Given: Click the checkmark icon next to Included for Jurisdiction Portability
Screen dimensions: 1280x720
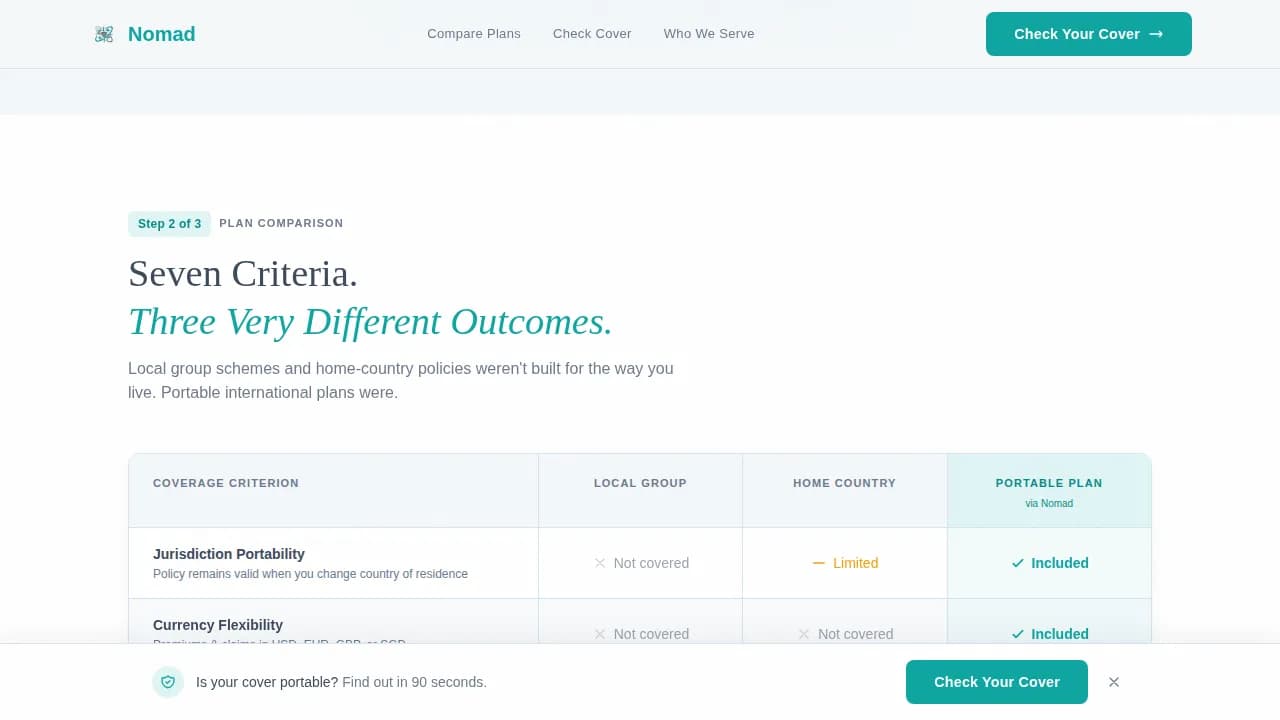Looking at the screenshot, I should pyautogui.click(x=1019, y=563).
